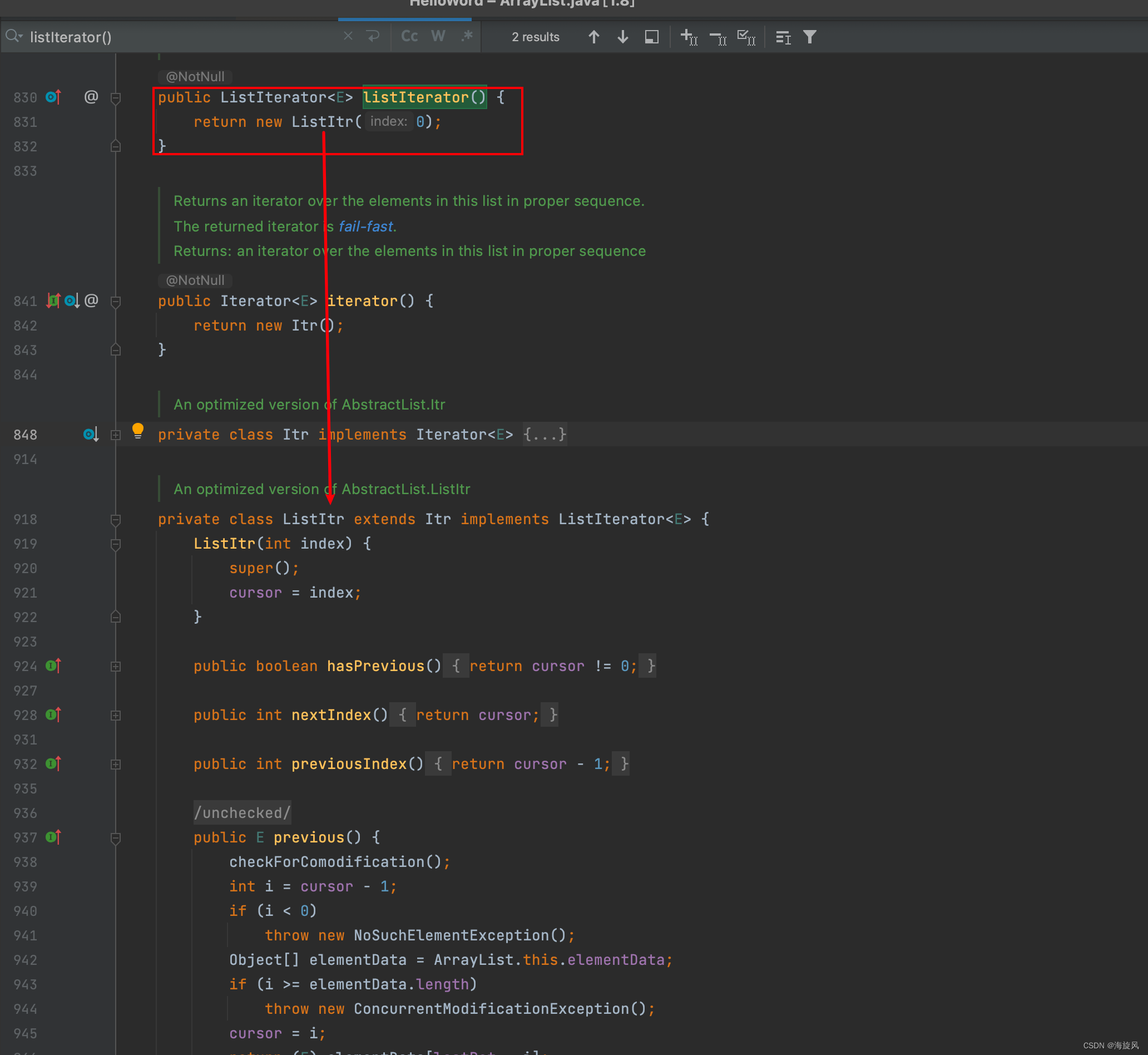Click implements icon at line 937
The height and width of the screenshot is (1055, 1148).
pyautogui.click(x=53, y=837)
